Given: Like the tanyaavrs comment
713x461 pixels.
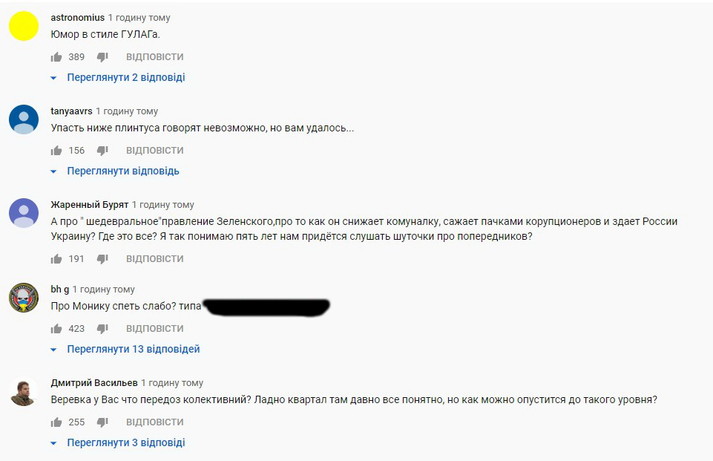Looking at the screenshot, I should [56, 150].
